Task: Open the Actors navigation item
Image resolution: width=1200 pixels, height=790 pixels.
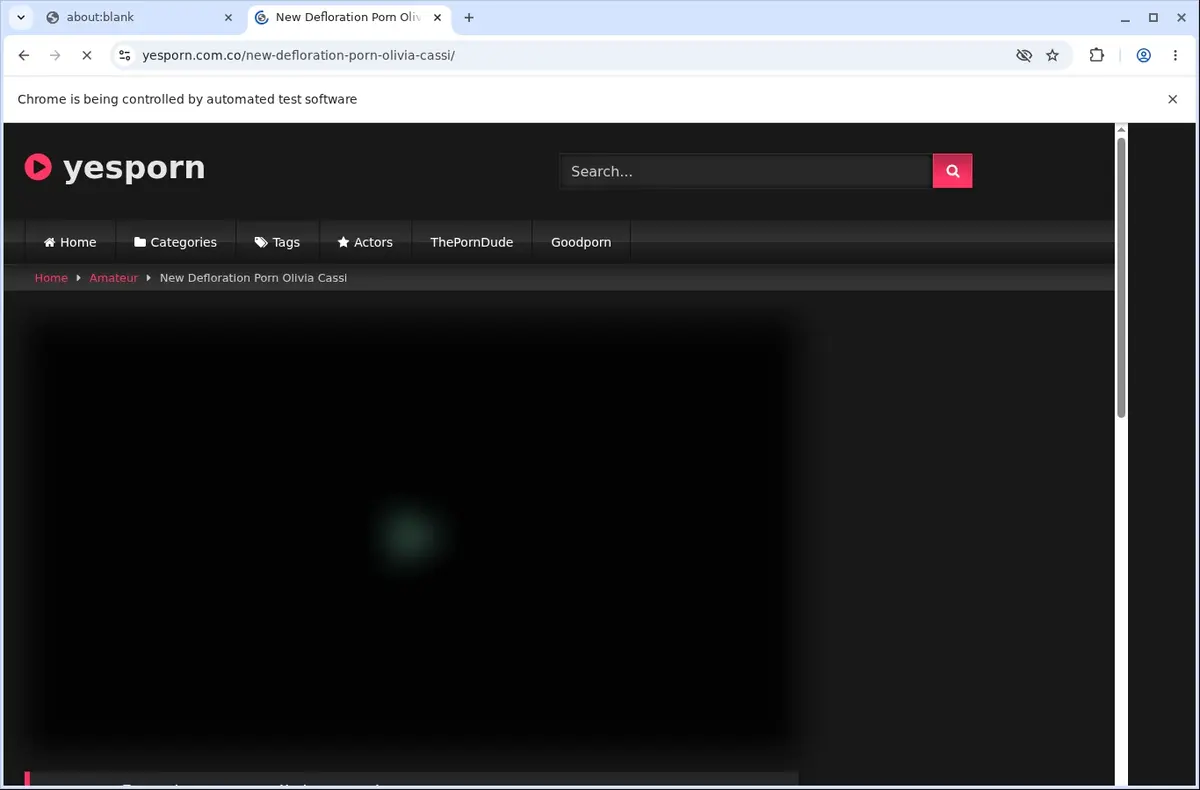Action: (365, 242)
